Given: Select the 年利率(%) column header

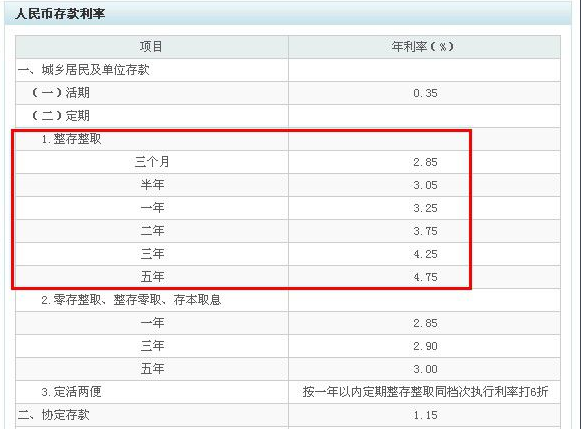Looking at the screenshot, I should pyautogui.click(x=423, y=47).
